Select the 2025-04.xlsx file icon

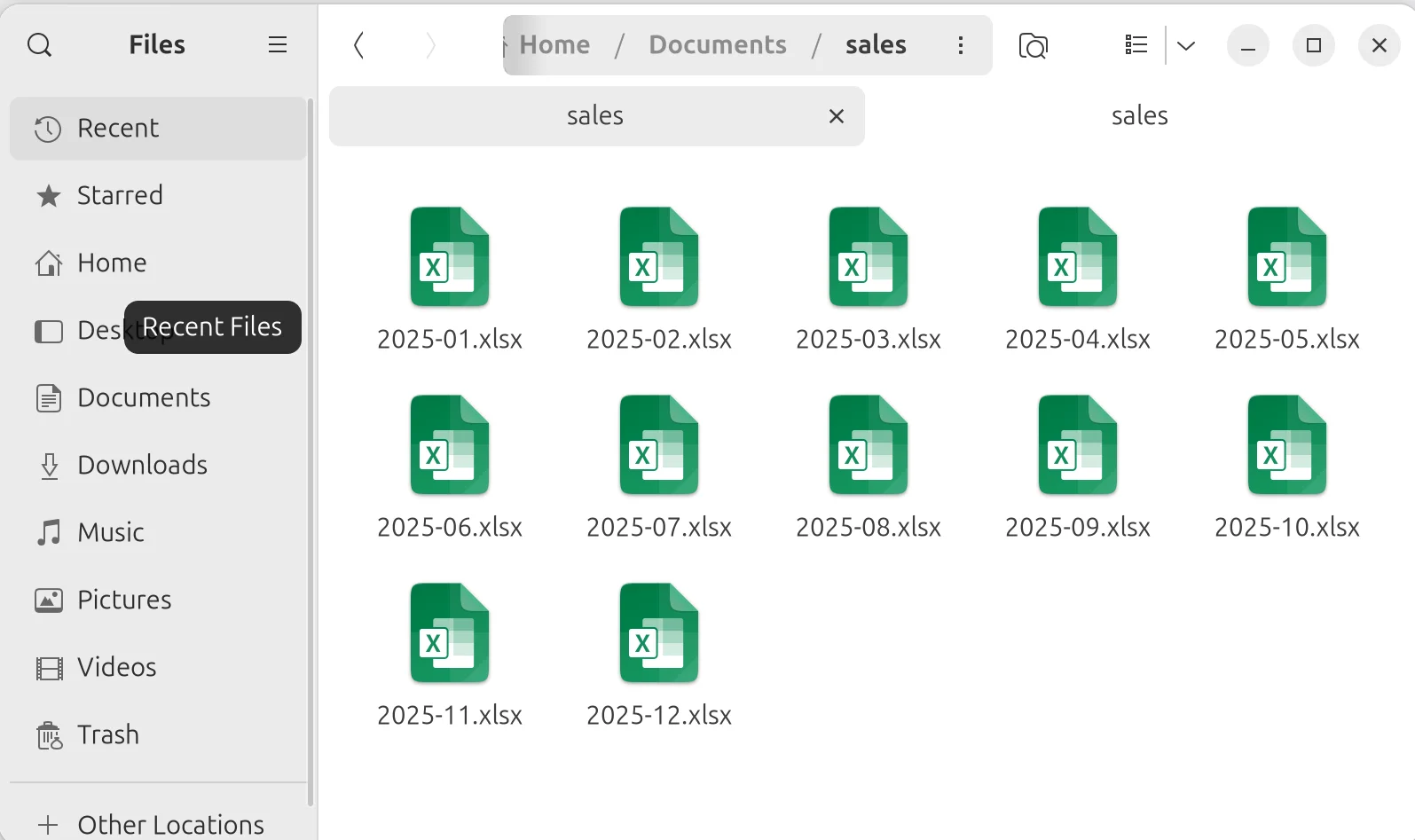pyautogui.click(x=1078, y=257)
